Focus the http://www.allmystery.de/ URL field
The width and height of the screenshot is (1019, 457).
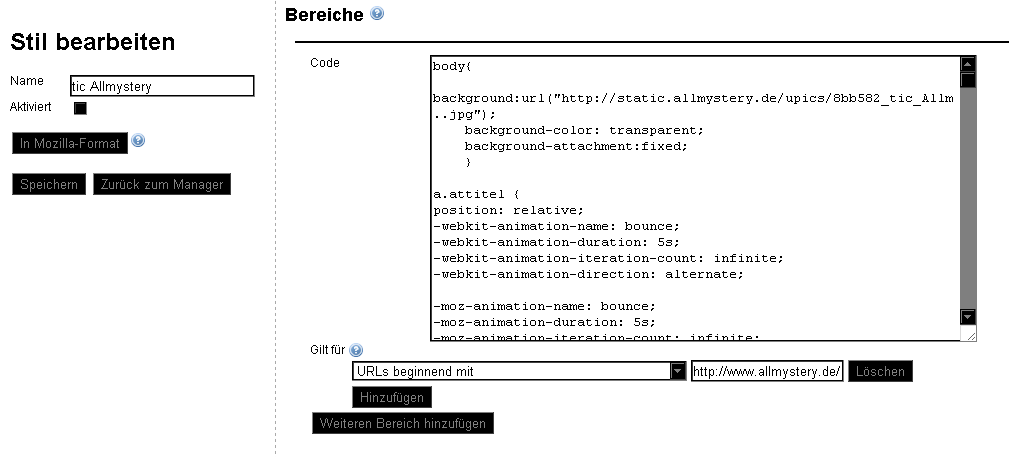point(767,371)
